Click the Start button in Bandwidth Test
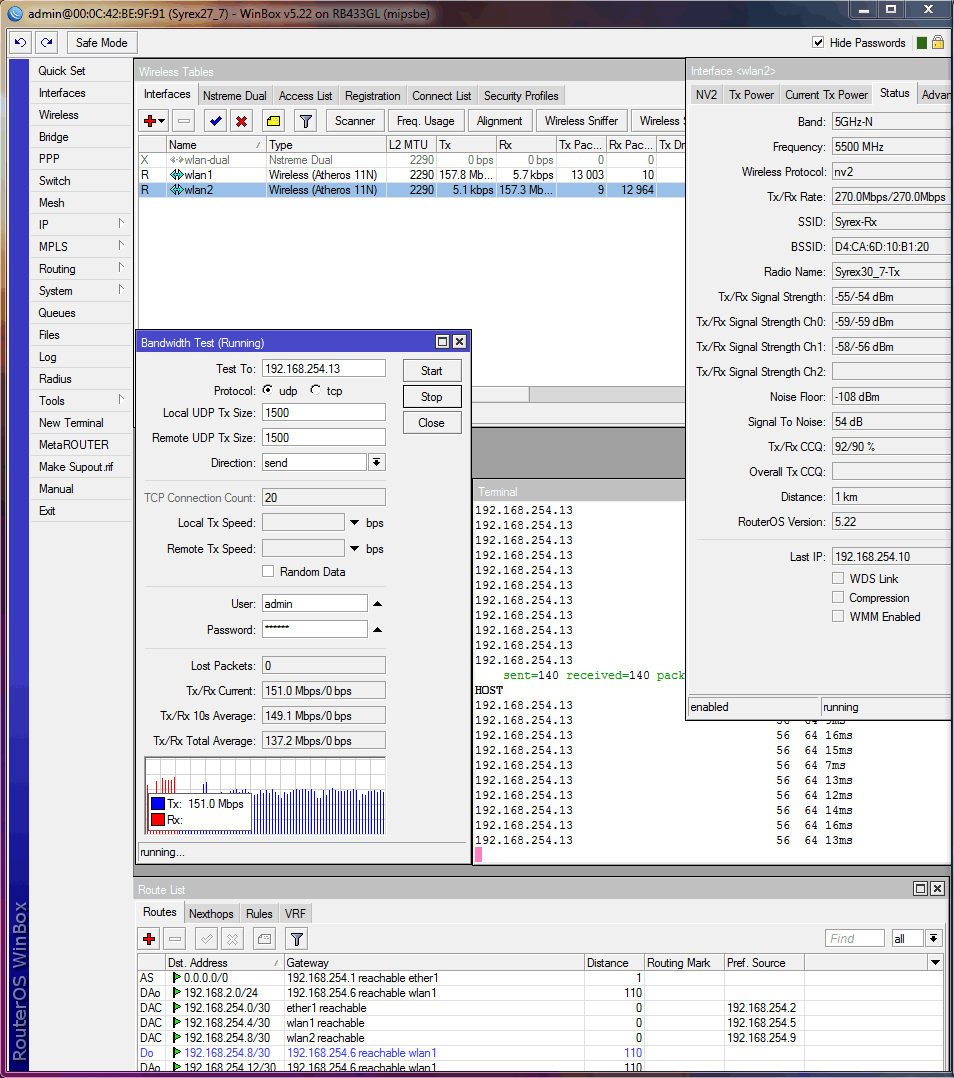Image resolution: width=954 pixels, height=1078 pixels. pos(432,371)
